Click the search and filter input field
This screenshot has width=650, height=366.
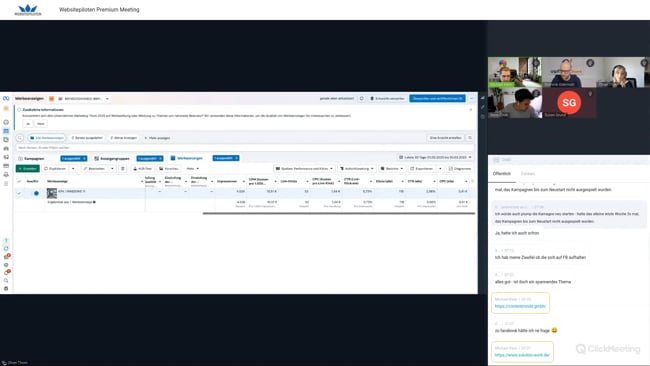[x=245, y=148]
